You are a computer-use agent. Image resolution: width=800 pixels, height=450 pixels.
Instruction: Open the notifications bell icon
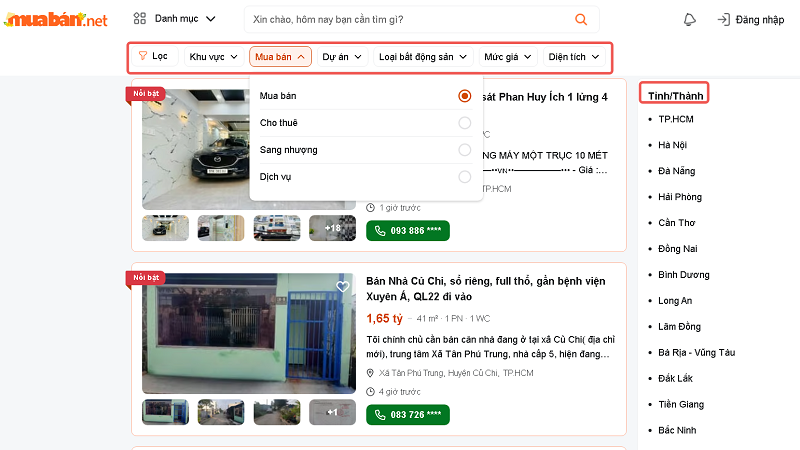(689, 19)
